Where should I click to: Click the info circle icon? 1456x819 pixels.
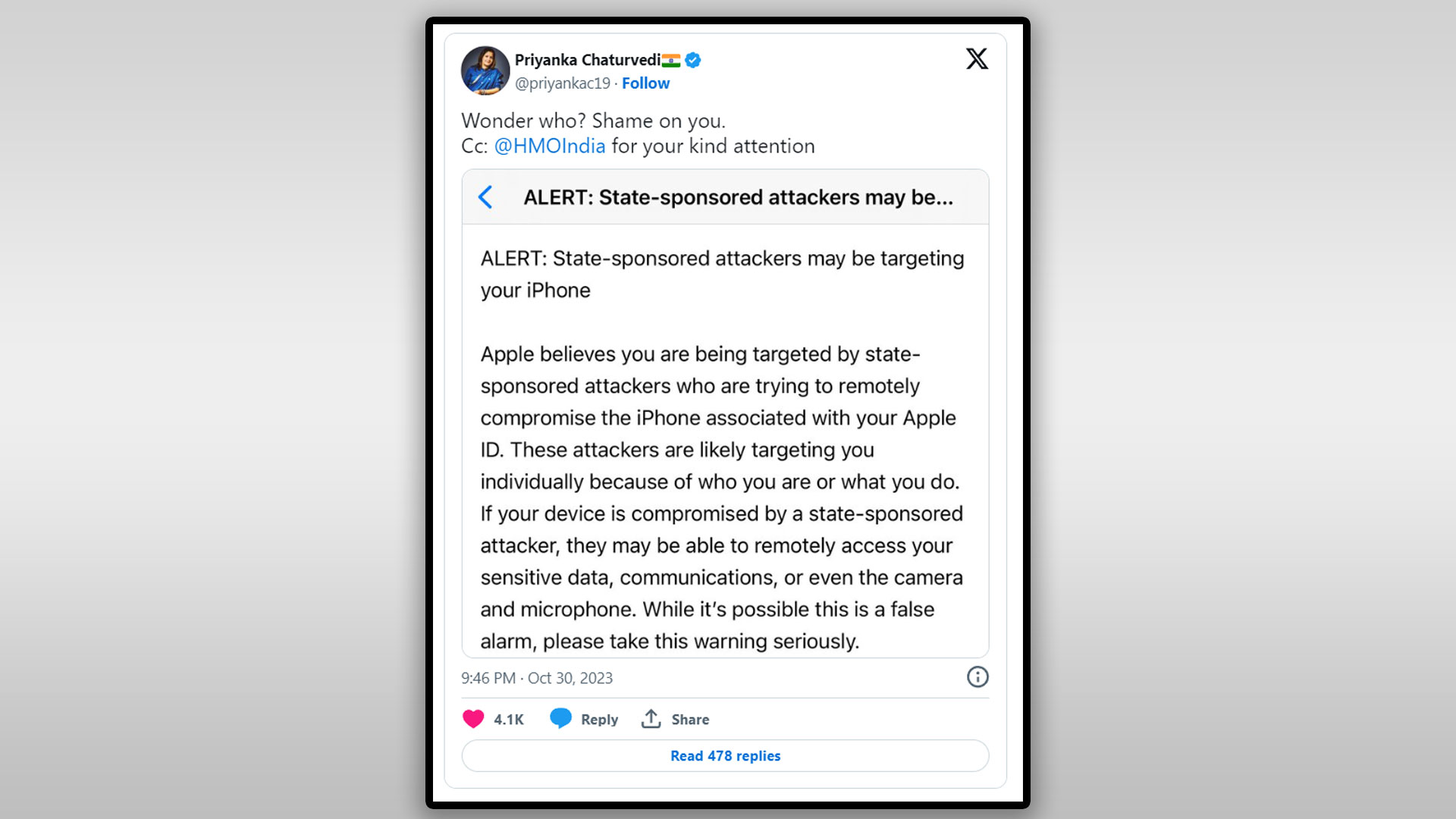coord(977,677)
